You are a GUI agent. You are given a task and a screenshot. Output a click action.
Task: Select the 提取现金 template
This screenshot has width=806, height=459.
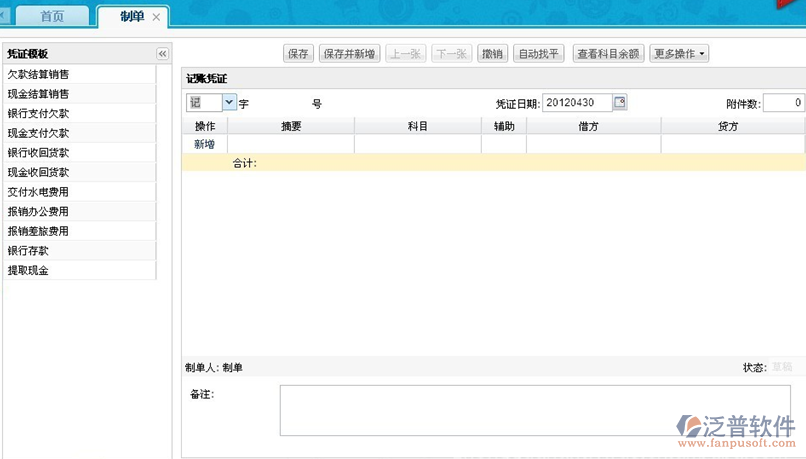(x=28, y=270)
